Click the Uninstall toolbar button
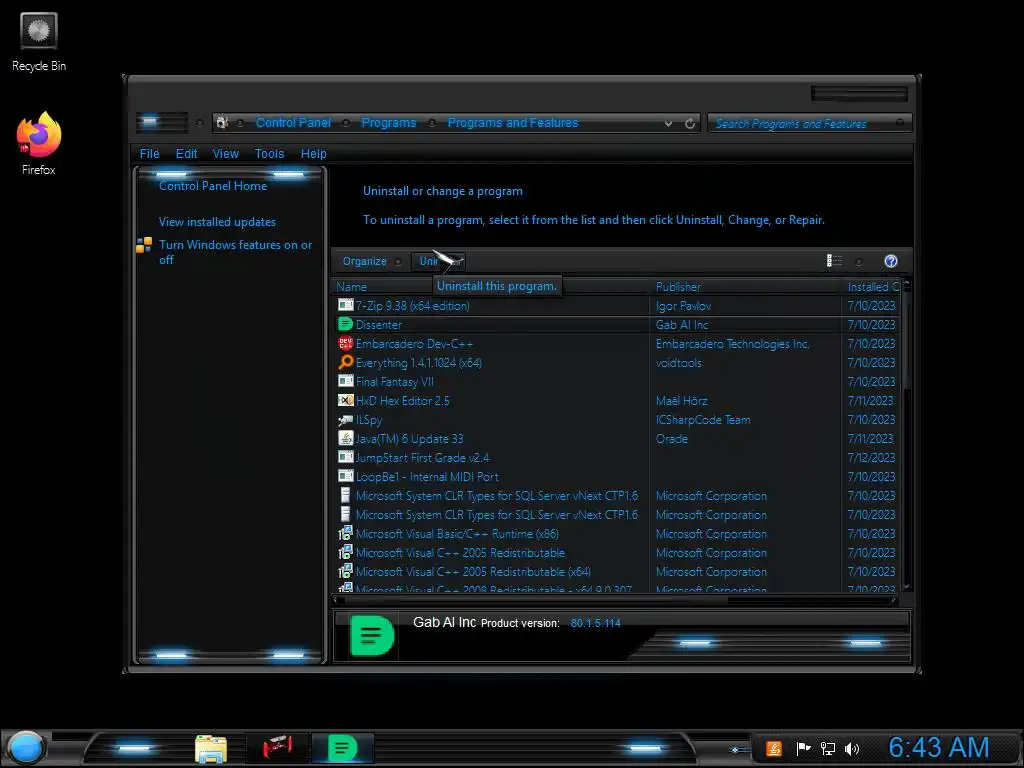 [x=438, y=261]
